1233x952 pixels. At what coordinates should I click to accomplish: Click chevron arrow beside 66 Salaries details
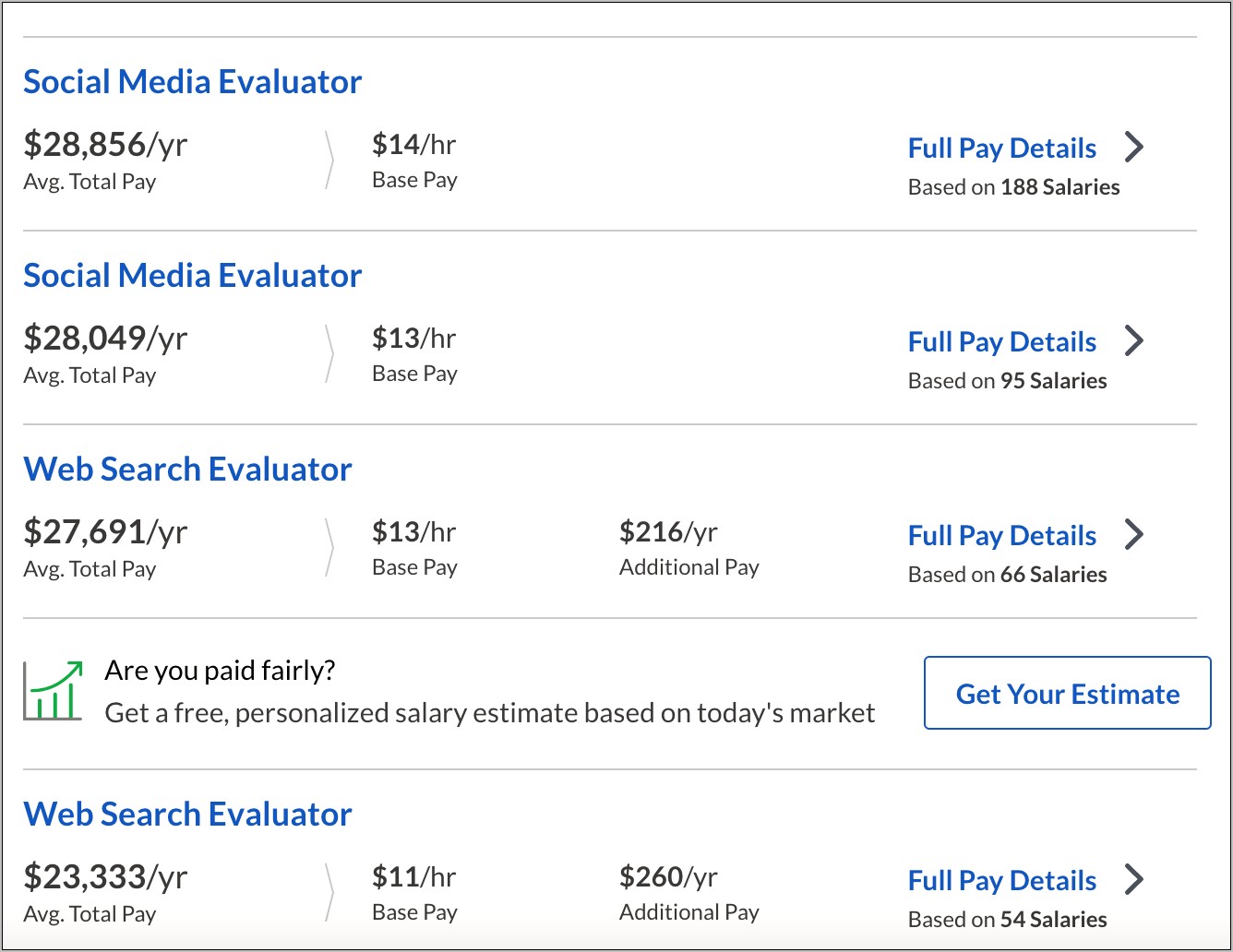pos(1134,534)
